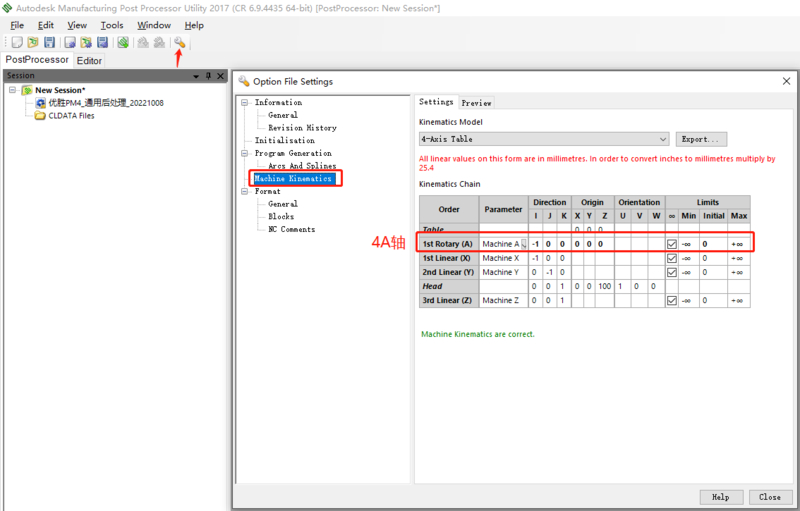
Task: Click the Save Session disk icon
Action: [49, 42]
